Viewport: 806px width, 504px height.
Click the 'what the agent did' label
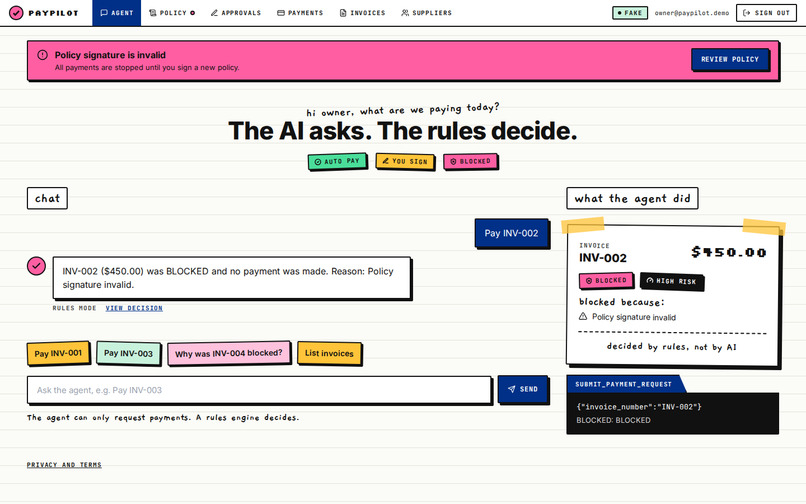click(632, 199)
